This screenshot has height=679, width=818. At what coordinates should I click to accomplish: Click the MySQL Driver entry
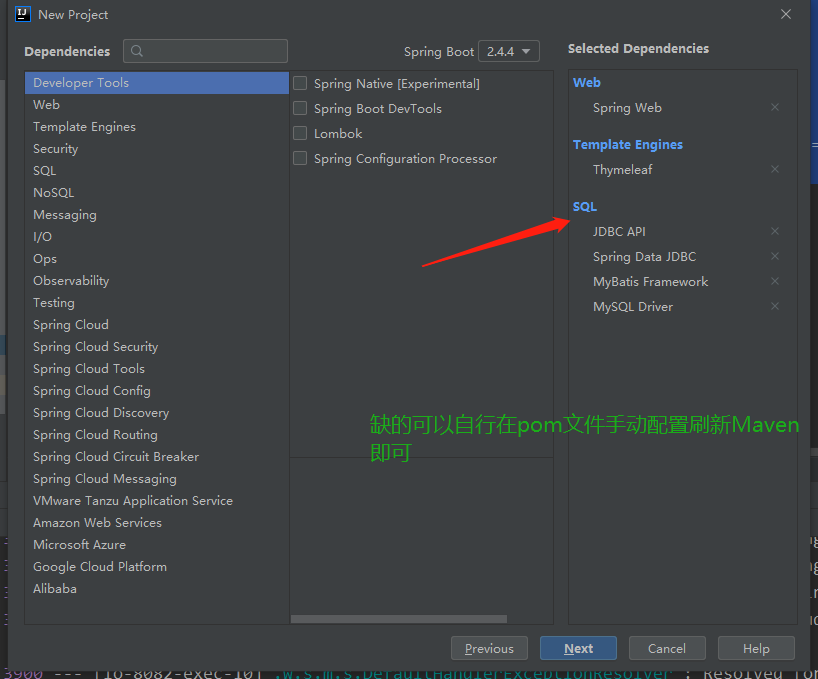(633, 307)
